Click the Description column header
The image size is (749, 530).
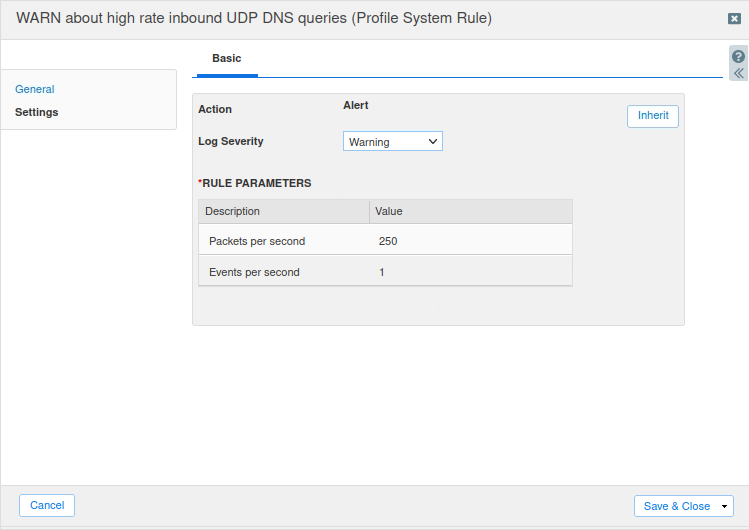pyautogui.click(x=283, y=211)
